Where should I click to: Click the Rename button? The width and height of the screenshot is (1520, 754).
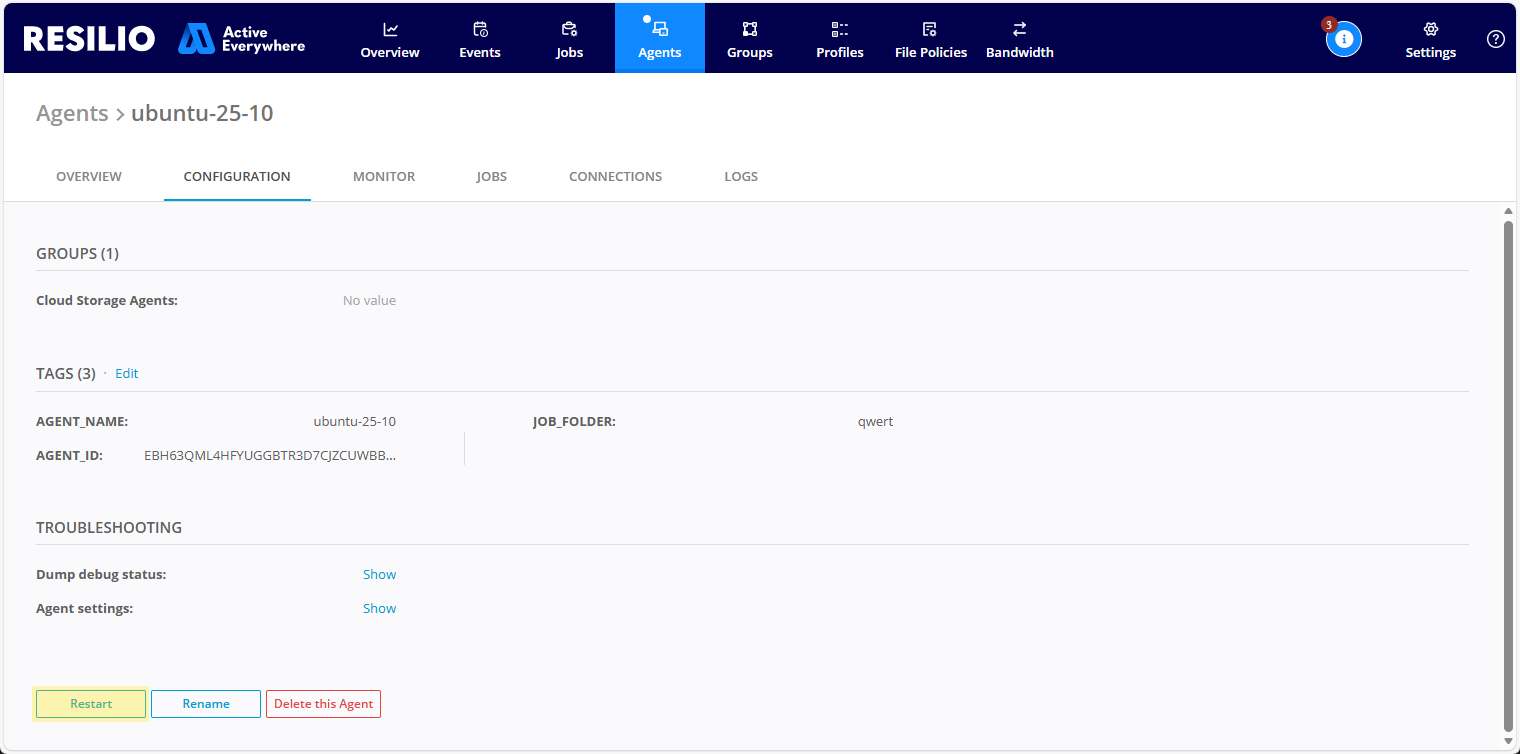pos(206,704)
